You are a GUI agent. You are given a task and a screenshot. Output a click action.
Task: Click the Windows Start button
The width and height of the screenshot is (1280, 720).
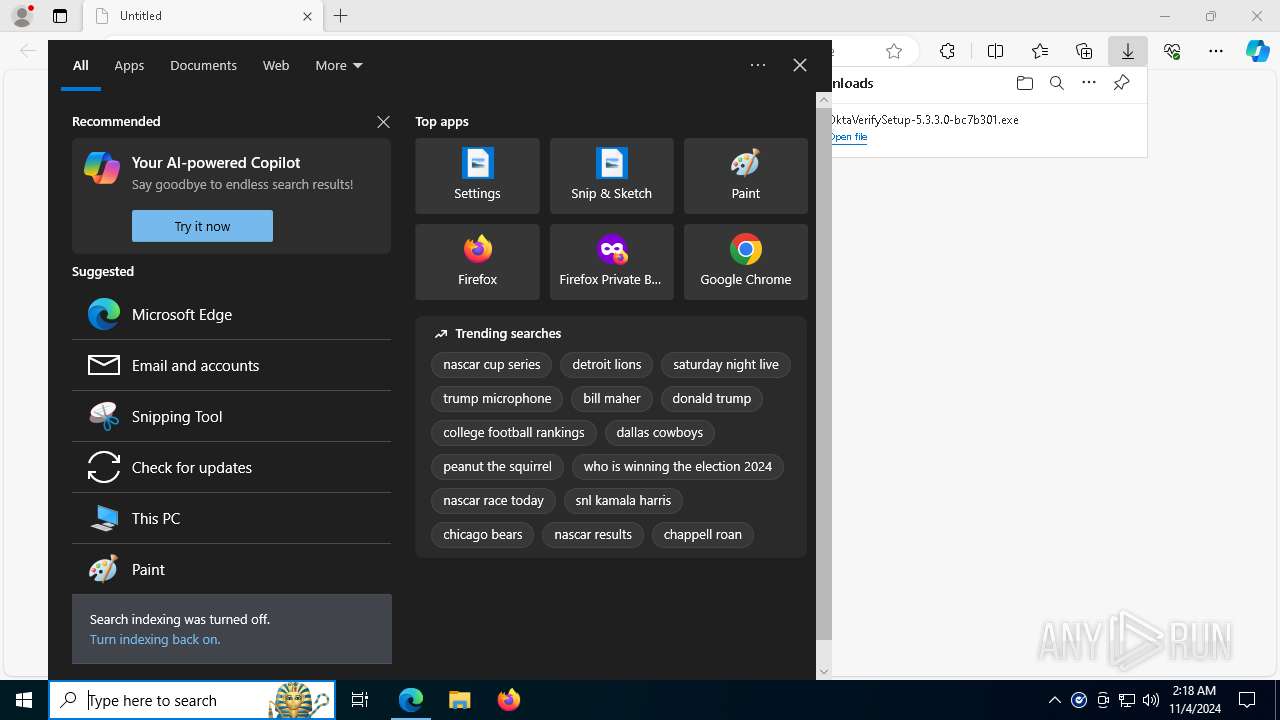tap(24, 700)
